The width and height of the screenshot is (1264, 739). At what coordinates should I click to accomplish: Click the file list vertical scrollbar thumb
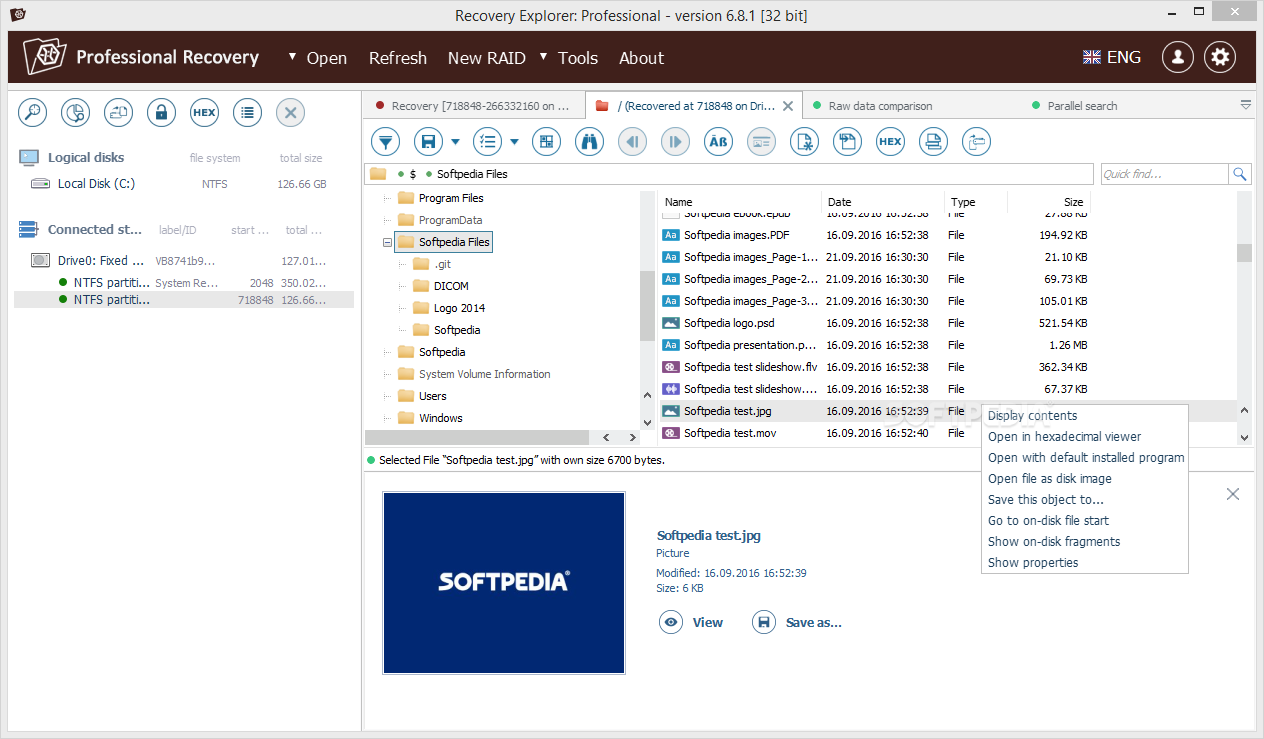click(x=1244, y=252)
